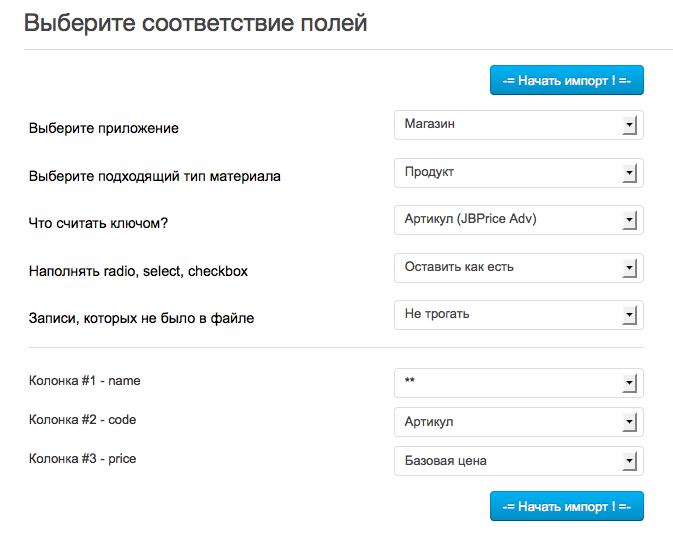The image size is (673, 552).
Task: Click the arrow icon on 'Продукт' select
Action: pos(629,174)
